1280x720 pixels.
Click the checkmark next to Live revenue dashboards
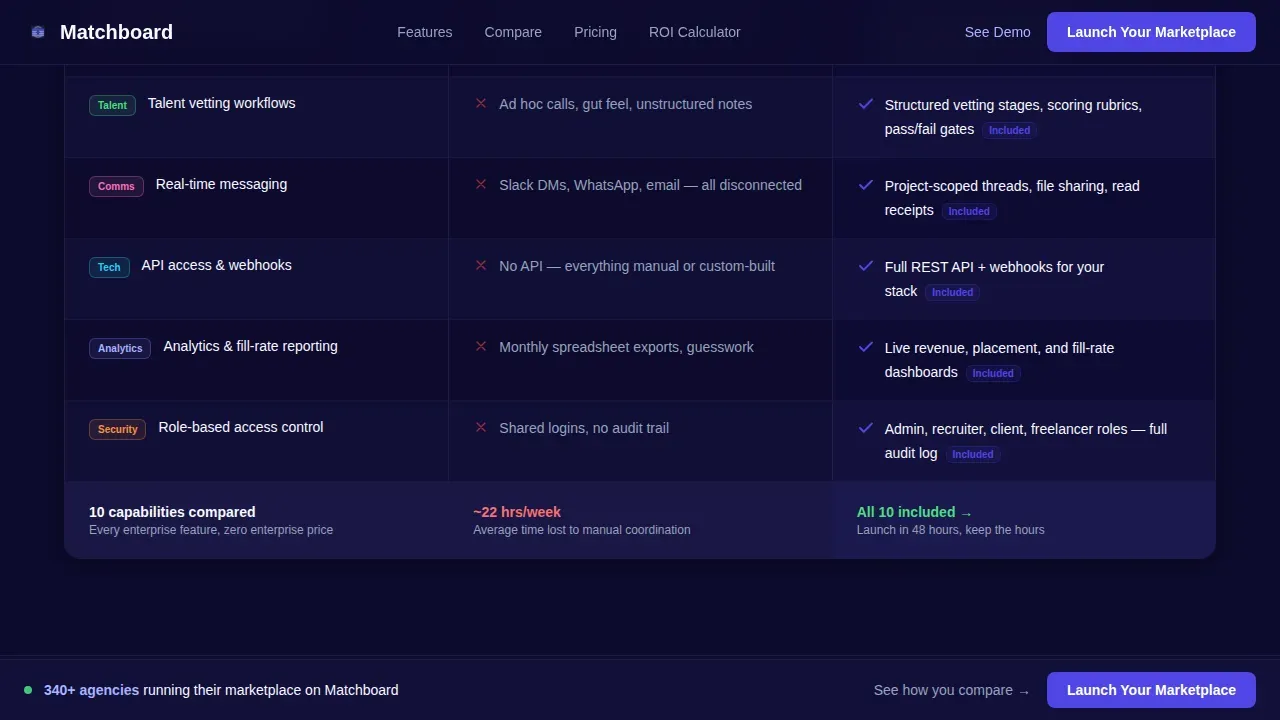click(x=866, y=346)
